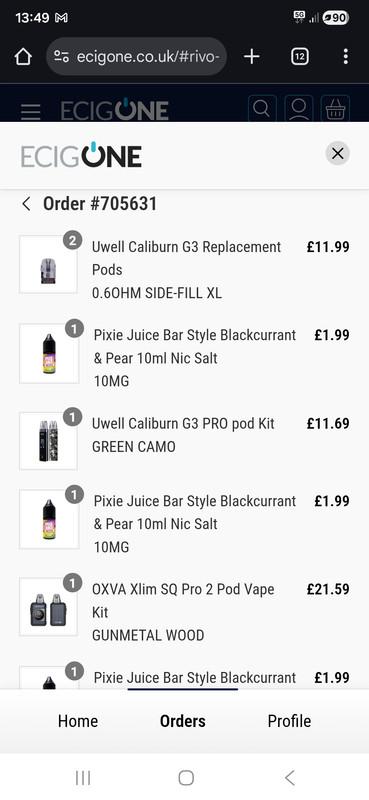369x800 pixels.
Task: Tap the OXVA Xlim kit product image
Action: (48, 607)
